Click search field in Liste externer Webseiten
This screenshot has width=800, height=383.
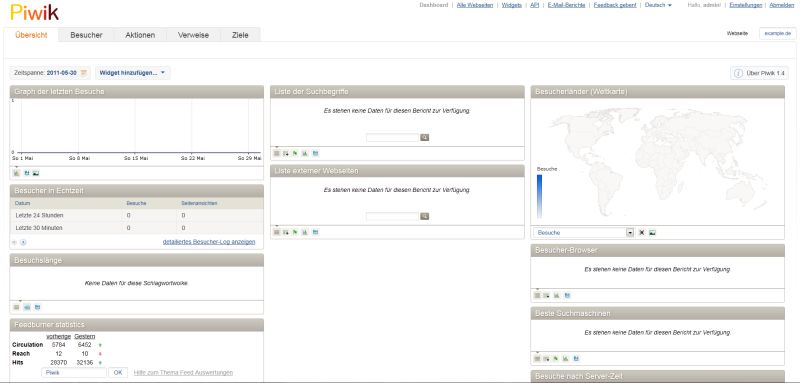(x=393, y=217)
